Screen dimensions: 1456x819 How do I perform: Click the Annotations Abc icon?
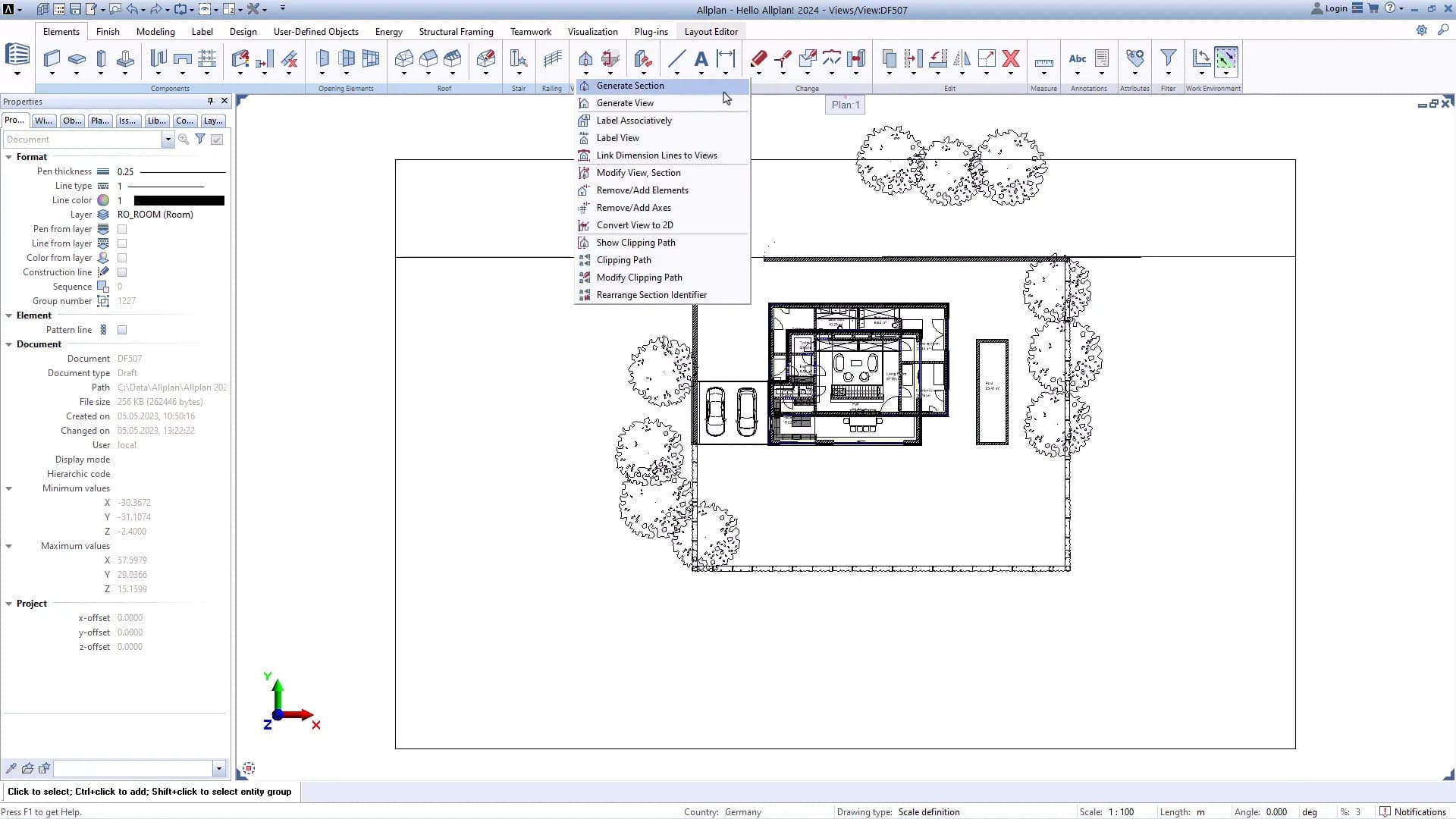[x=1077, y=58]
